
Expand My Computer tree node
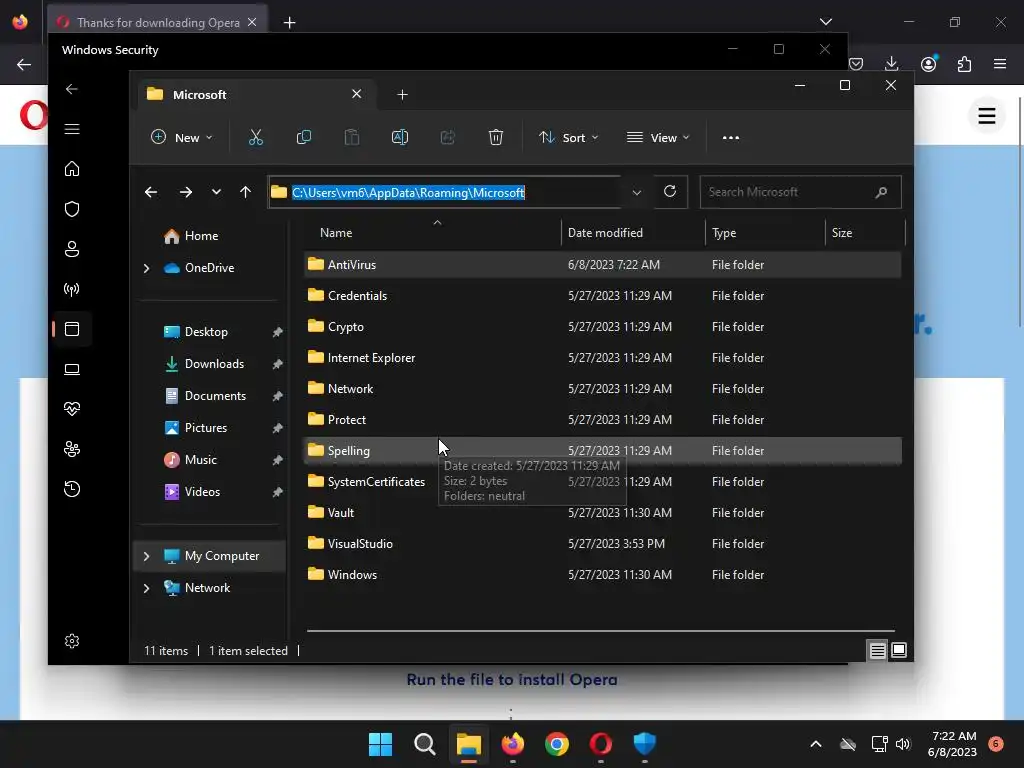(x=146, y=556)
